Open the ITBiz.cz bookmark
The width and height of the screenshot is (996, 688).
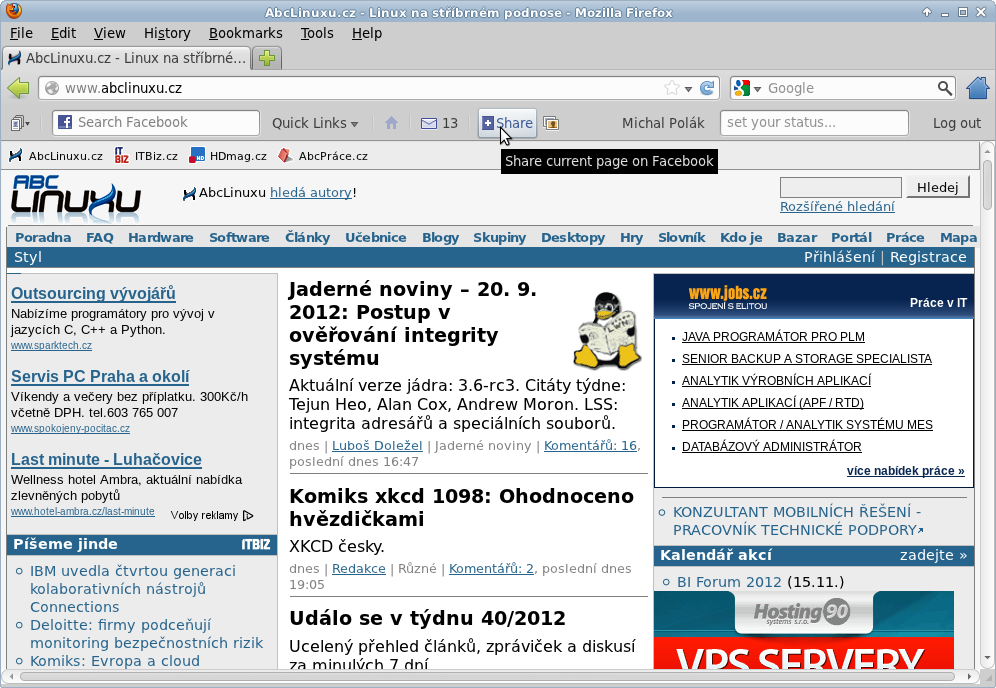[x=146, y=156]
